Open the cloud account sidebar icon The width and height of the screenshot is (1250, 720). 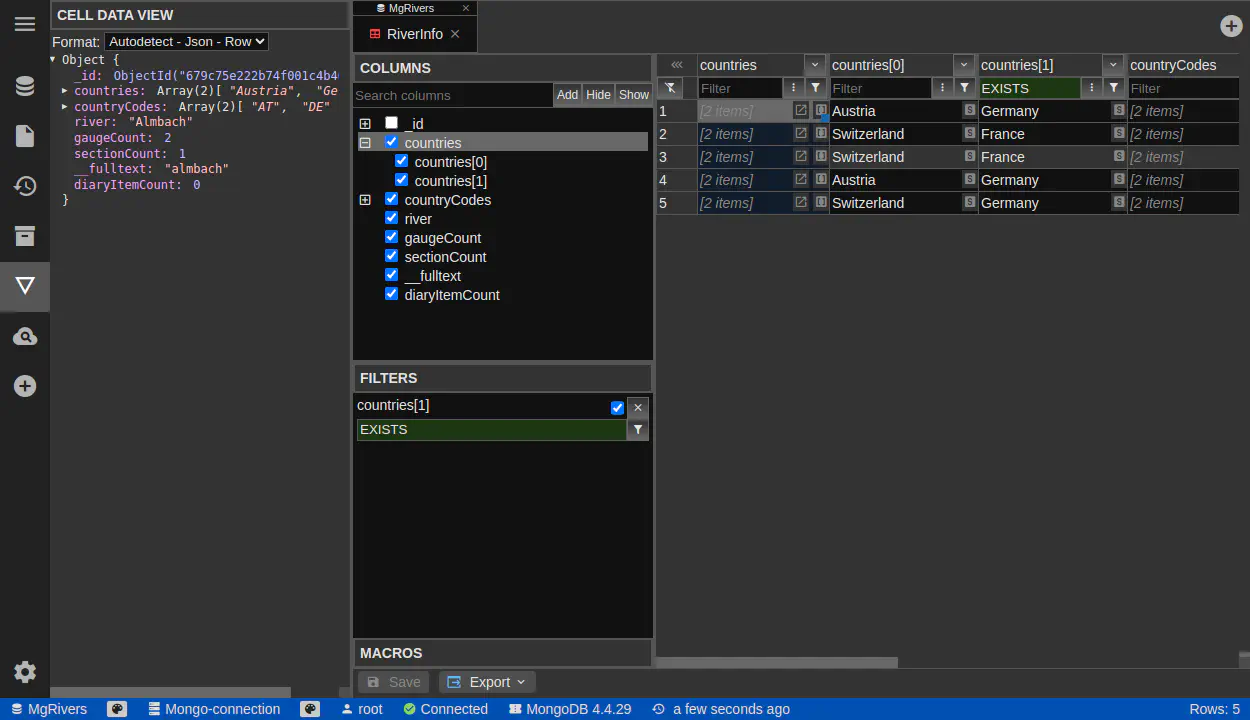25,337
